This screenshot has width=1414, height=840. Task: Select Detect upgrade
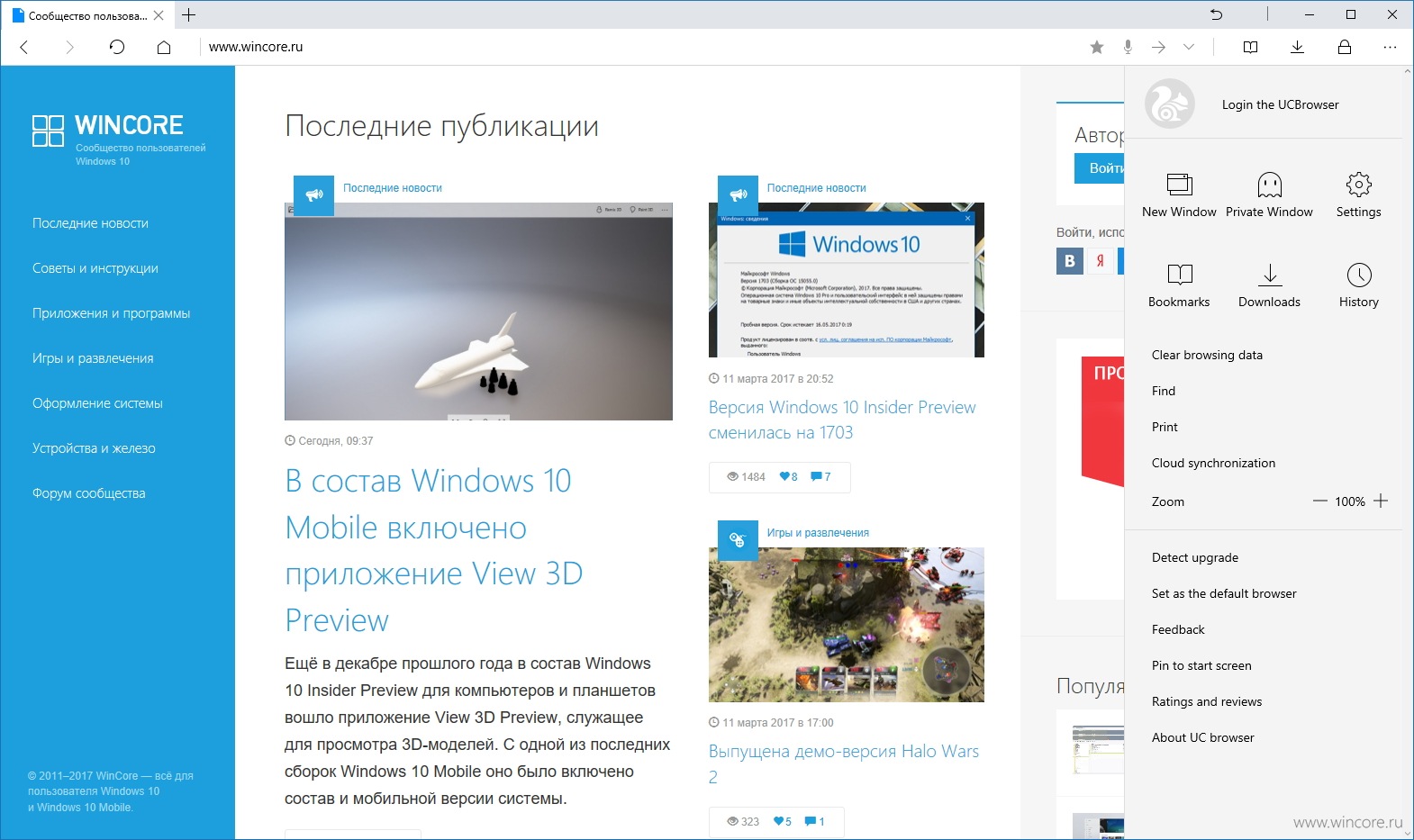pos(1195,557)
